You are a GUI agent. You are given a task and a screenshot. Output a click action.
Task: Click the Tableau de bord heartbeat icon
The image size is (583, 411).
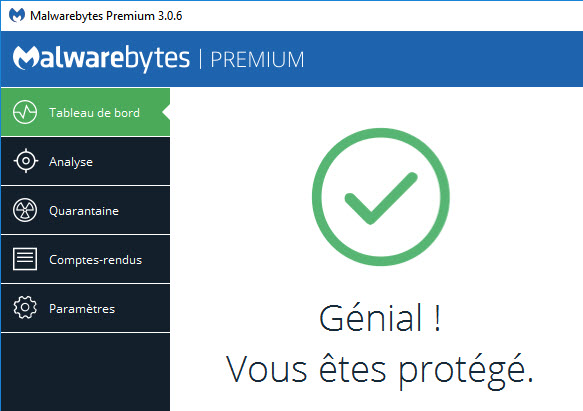click(x=25, y=112)
